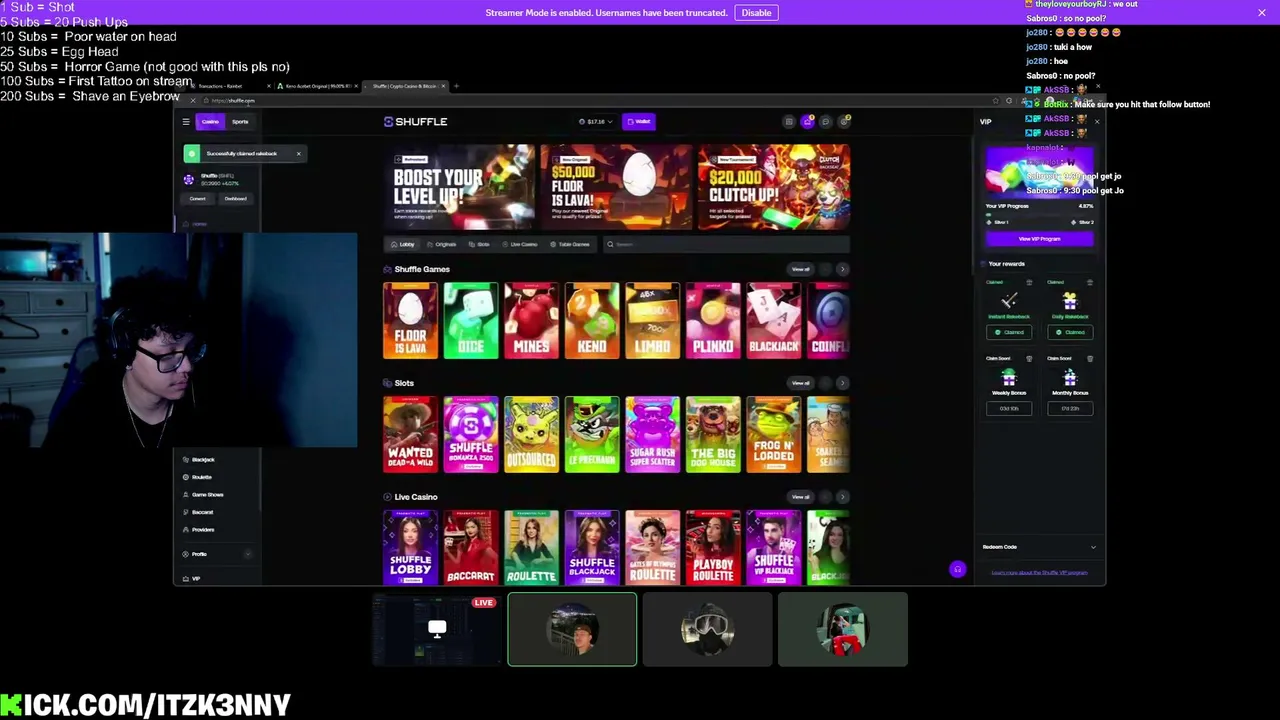View all Shuffle Games
This screenshot has height=720, width=1280.
(x=800, y=269)
